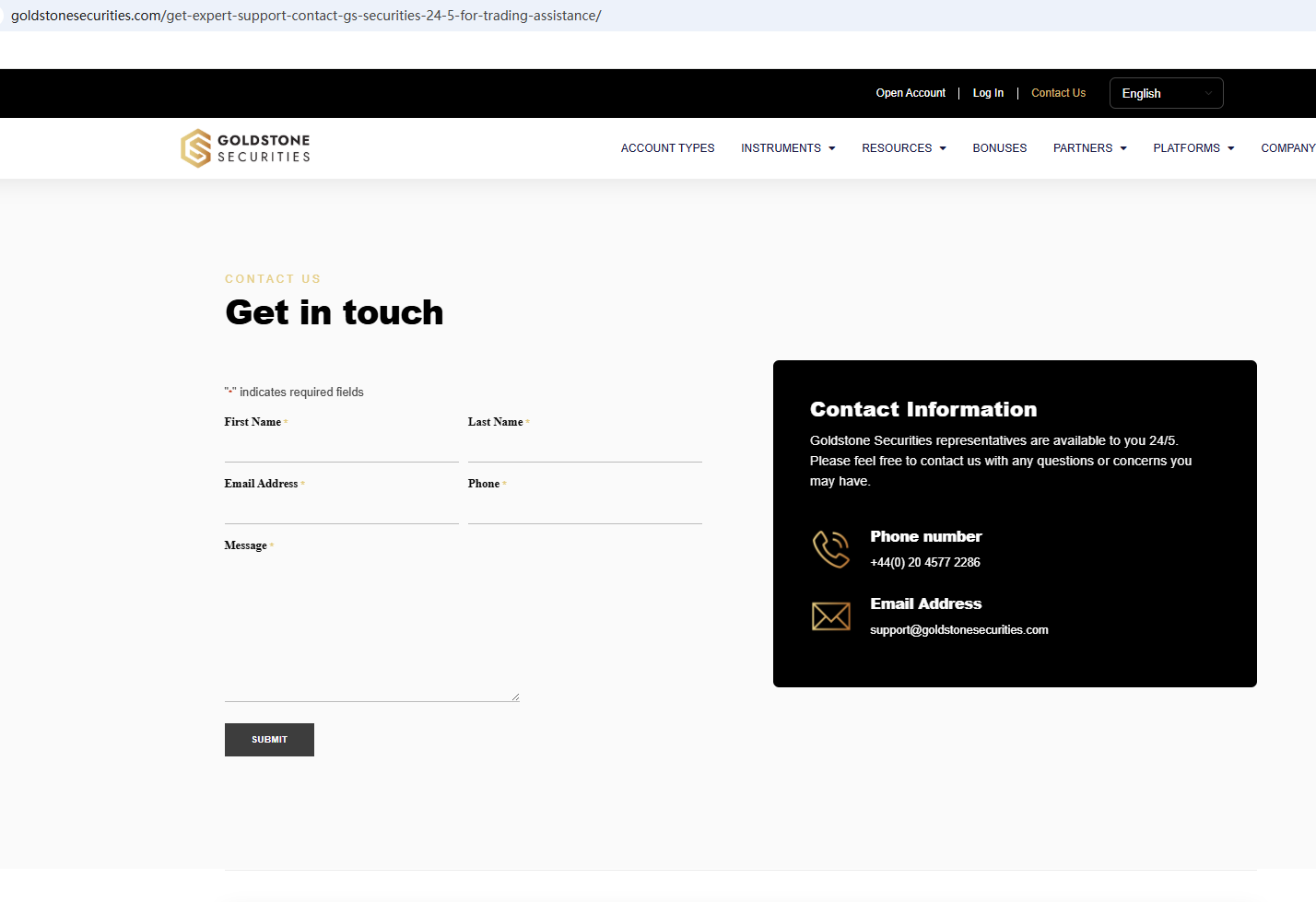Viewport: 1316px width, 902px height.
Task: Open the Contact Us link
Action: pyautogui.click(x=1058, y=93)
